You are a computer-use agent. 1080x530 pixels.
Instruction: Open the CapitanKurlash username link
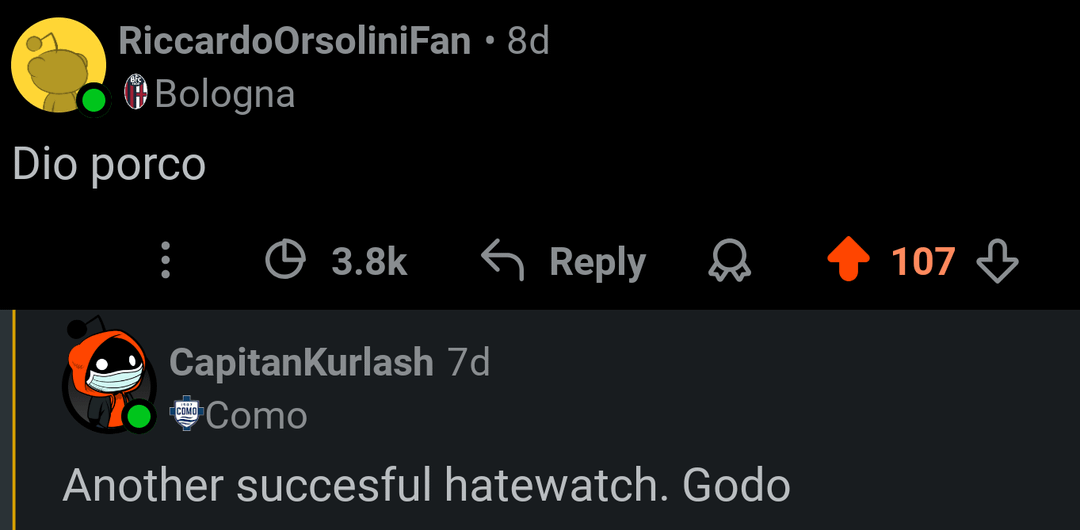[x=301, y=362]
